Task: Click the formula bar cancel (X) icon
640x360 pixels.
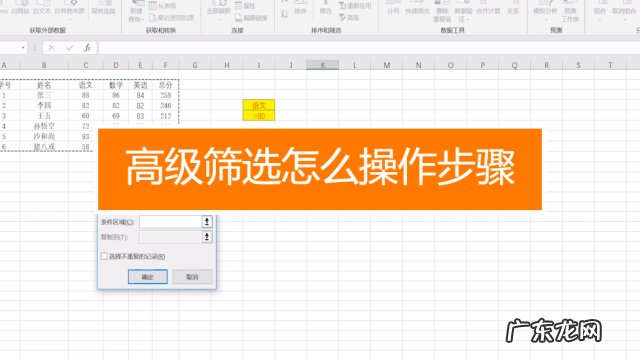Action: (x=51, y=48)
